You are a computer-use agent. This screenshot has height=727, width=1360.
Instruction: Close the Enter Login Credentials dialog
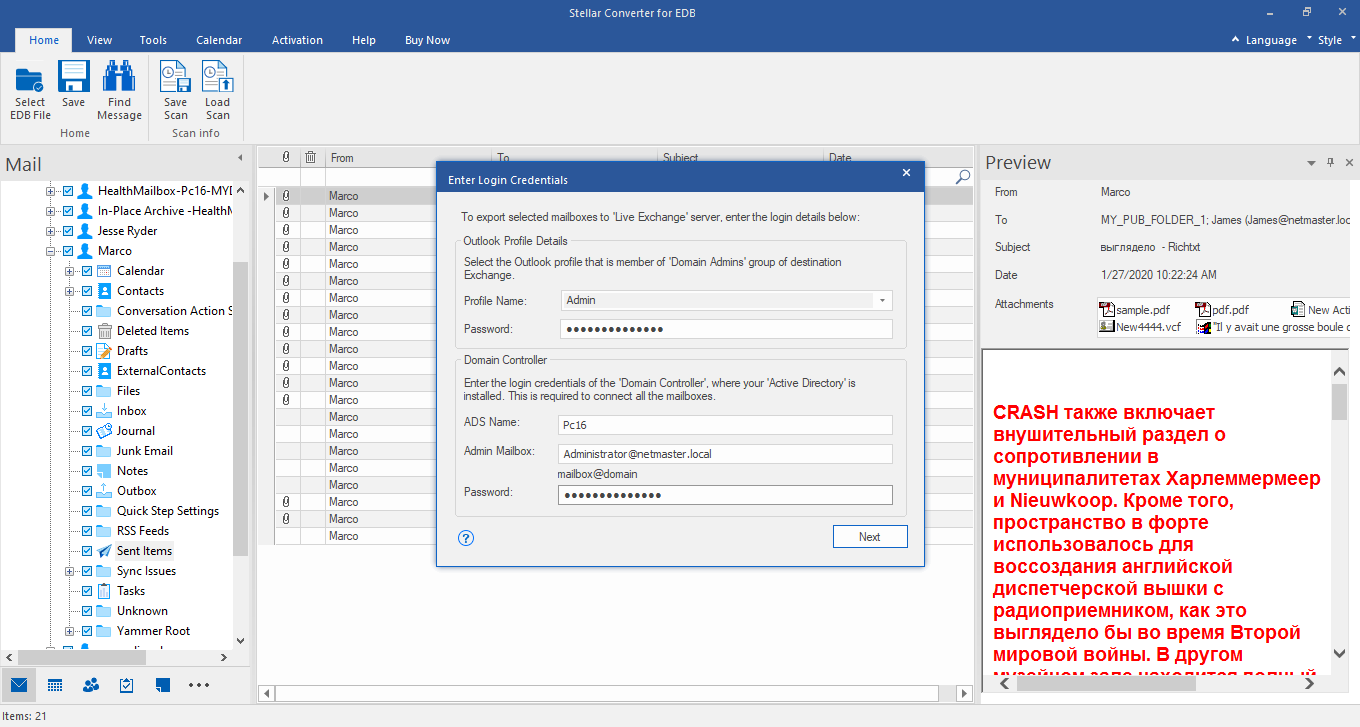tap(906, 173)
